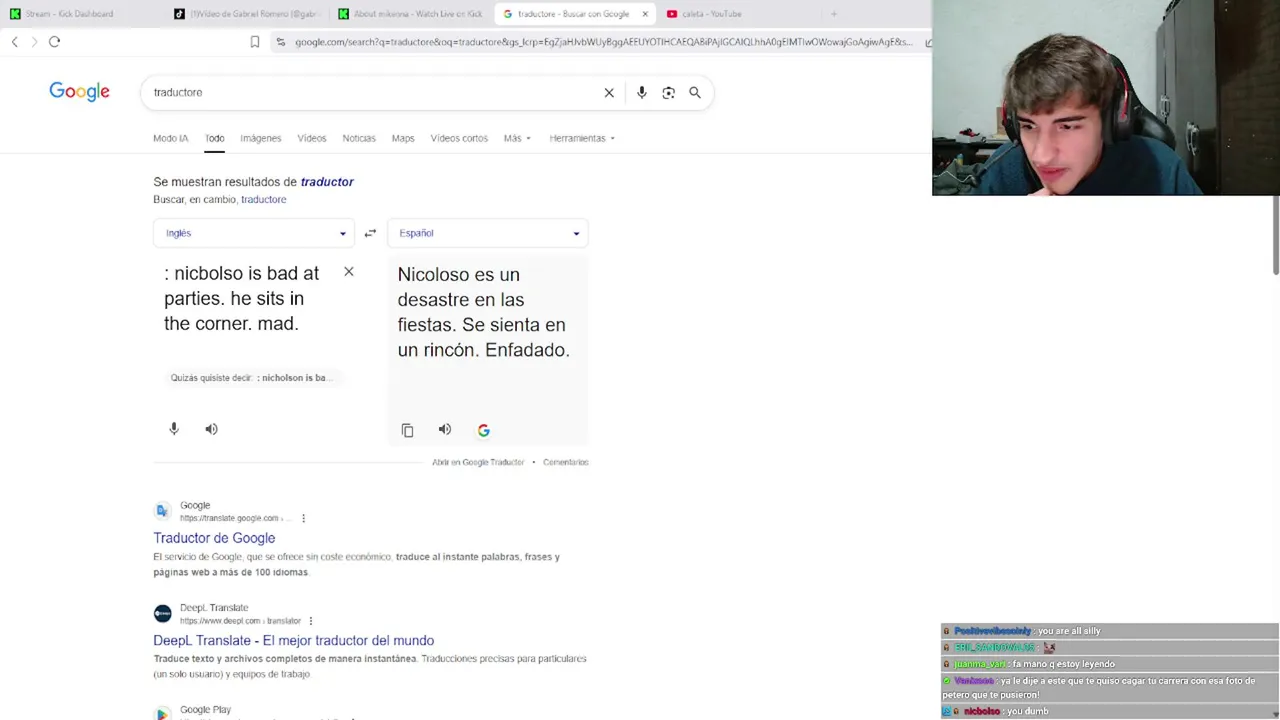The image size is (1280, 720).
Task: Click chat message 'you are all silly'
Action: [x=1069, y=631]
